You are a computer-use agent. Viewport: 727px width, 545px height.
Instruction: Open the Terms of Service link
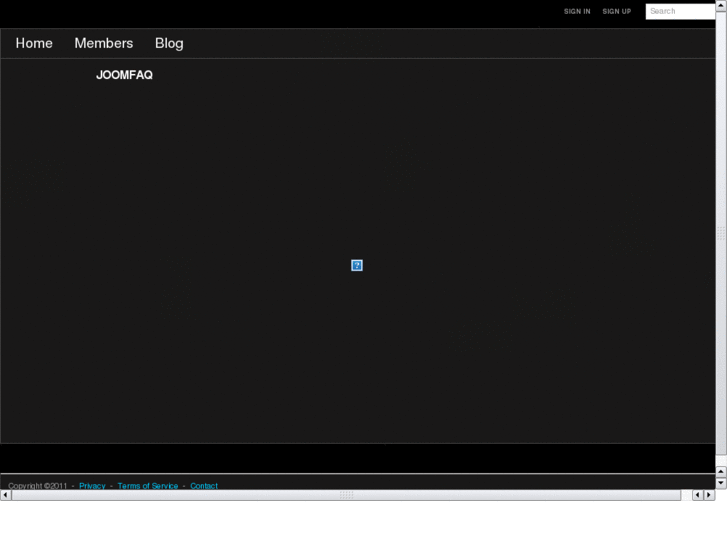point(148,486)
